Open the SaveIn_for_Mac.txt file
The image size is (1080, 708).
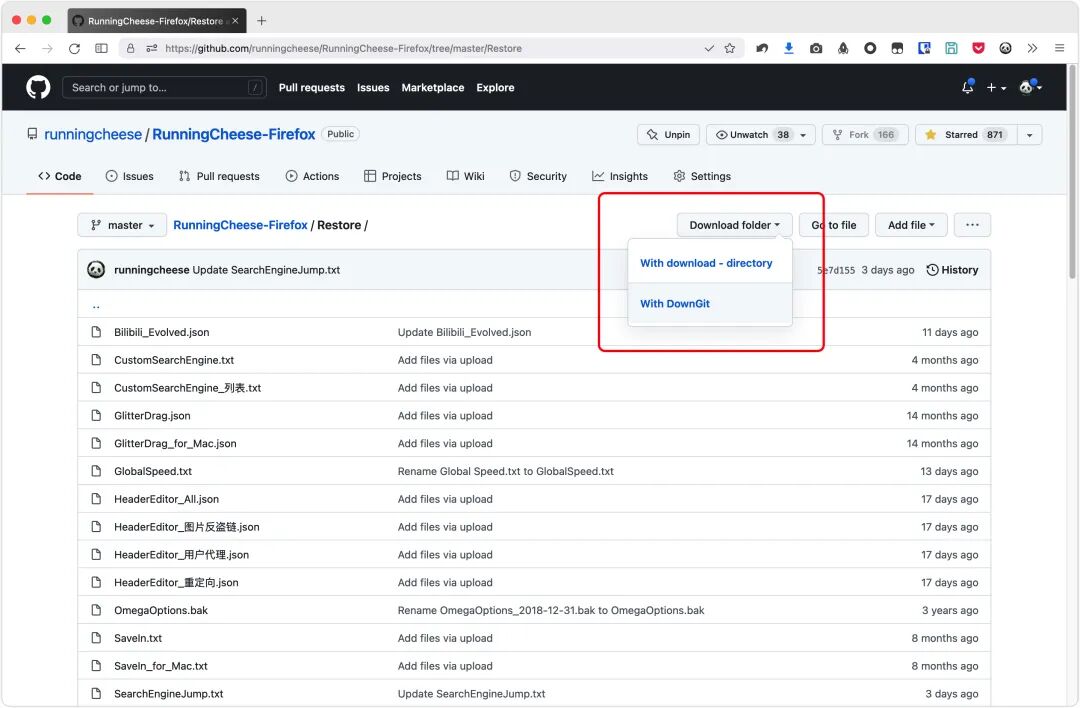pos(160,666)
